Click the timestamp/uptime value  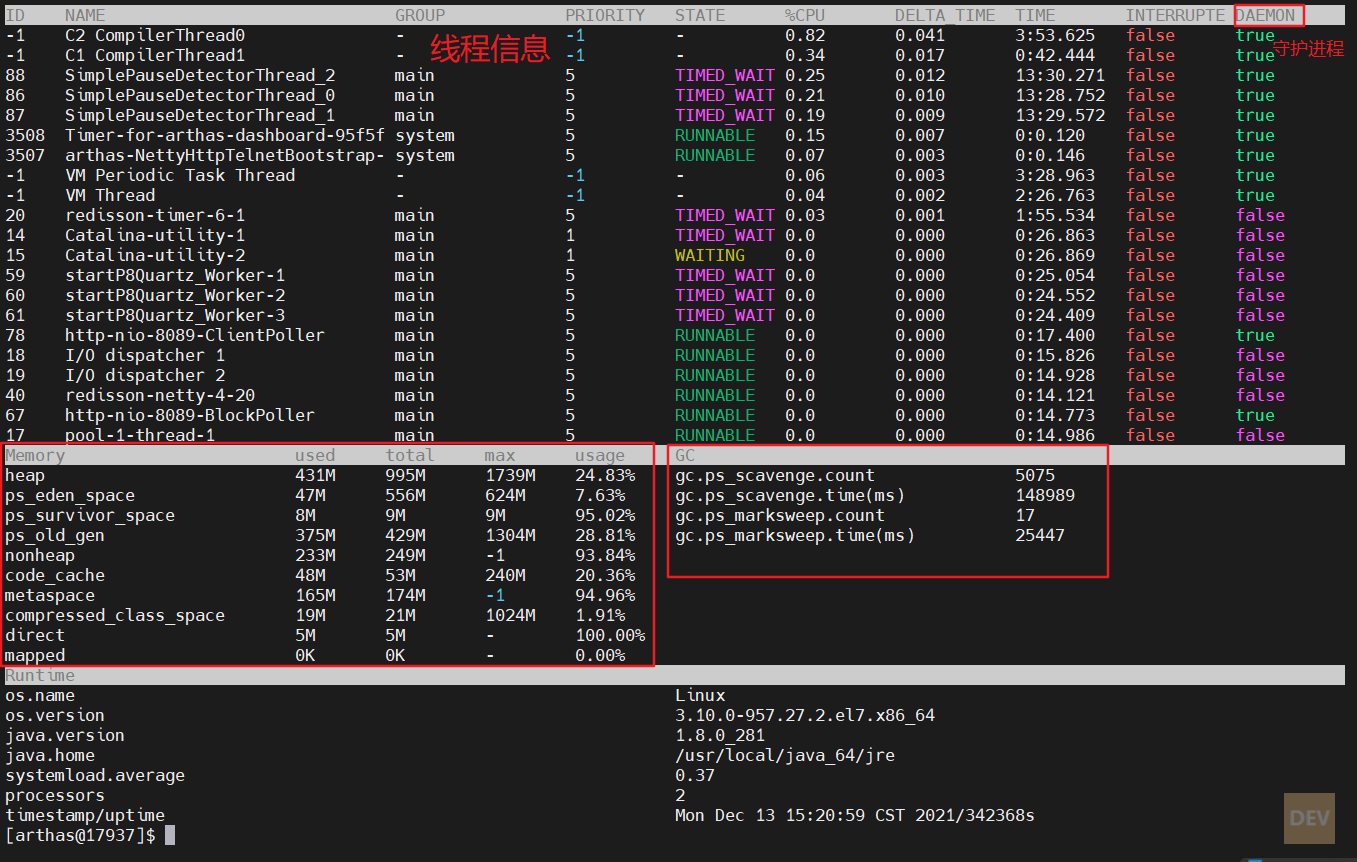click(x=855, y=815)
